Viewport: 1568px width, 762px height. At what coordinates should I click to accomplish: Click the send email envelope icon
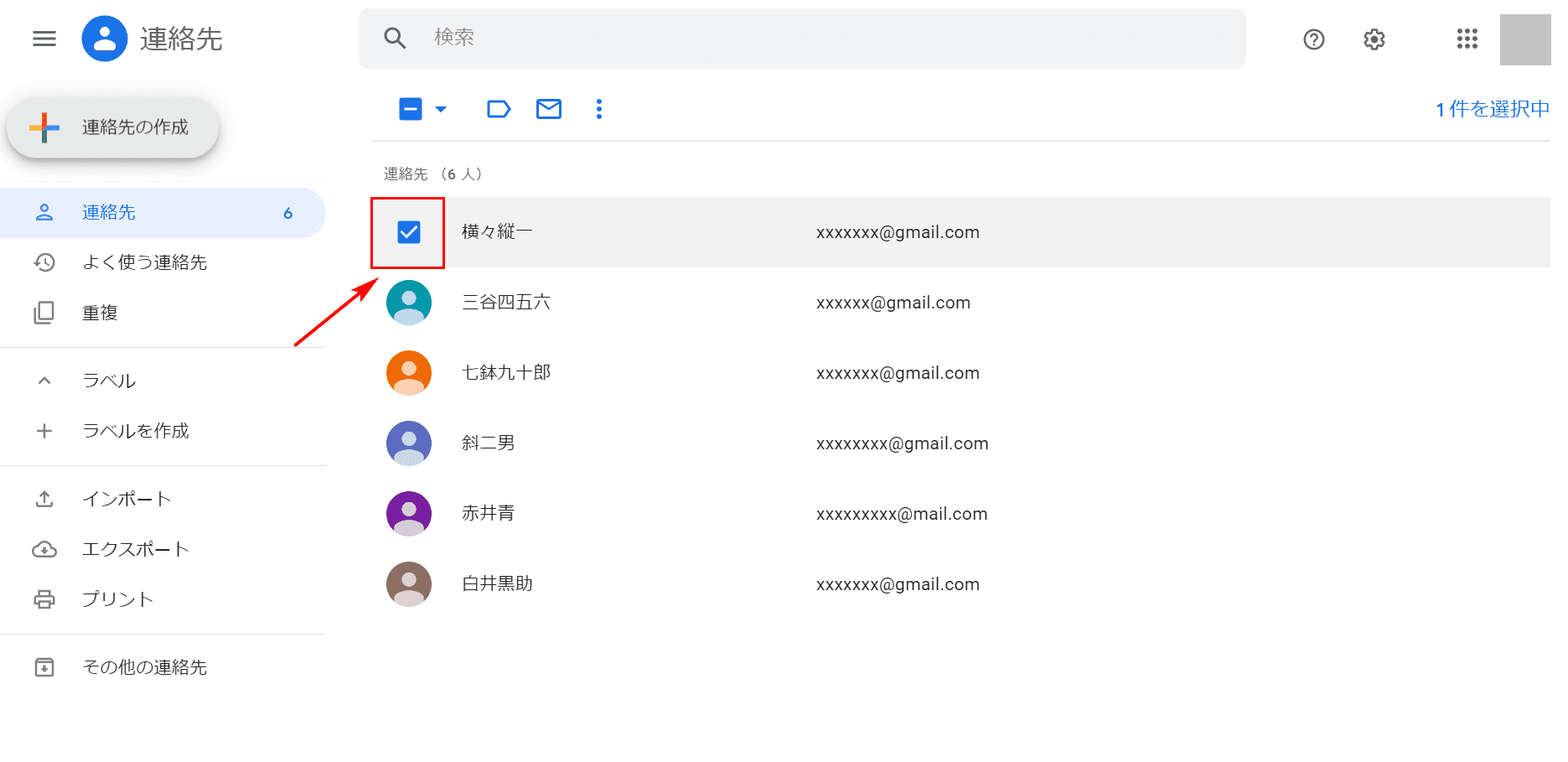(549, 109)
